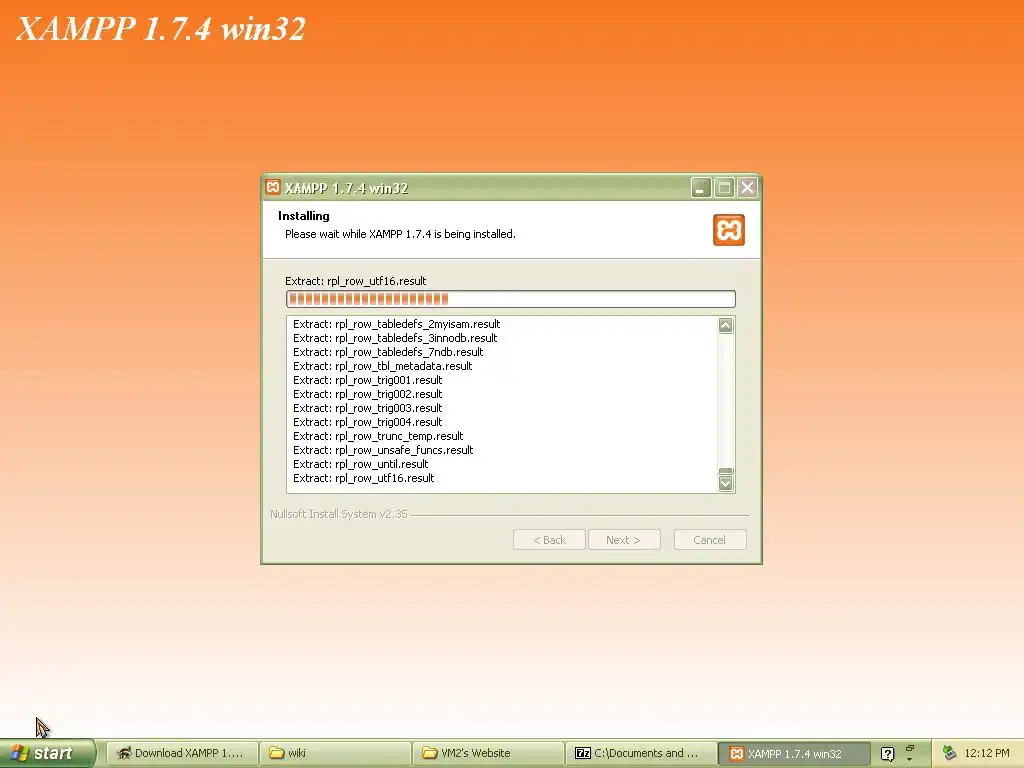This screenshot has width=1024, height=768.
Task: Select log row rpl_row_trig002.result
Action: click(368, 394)
